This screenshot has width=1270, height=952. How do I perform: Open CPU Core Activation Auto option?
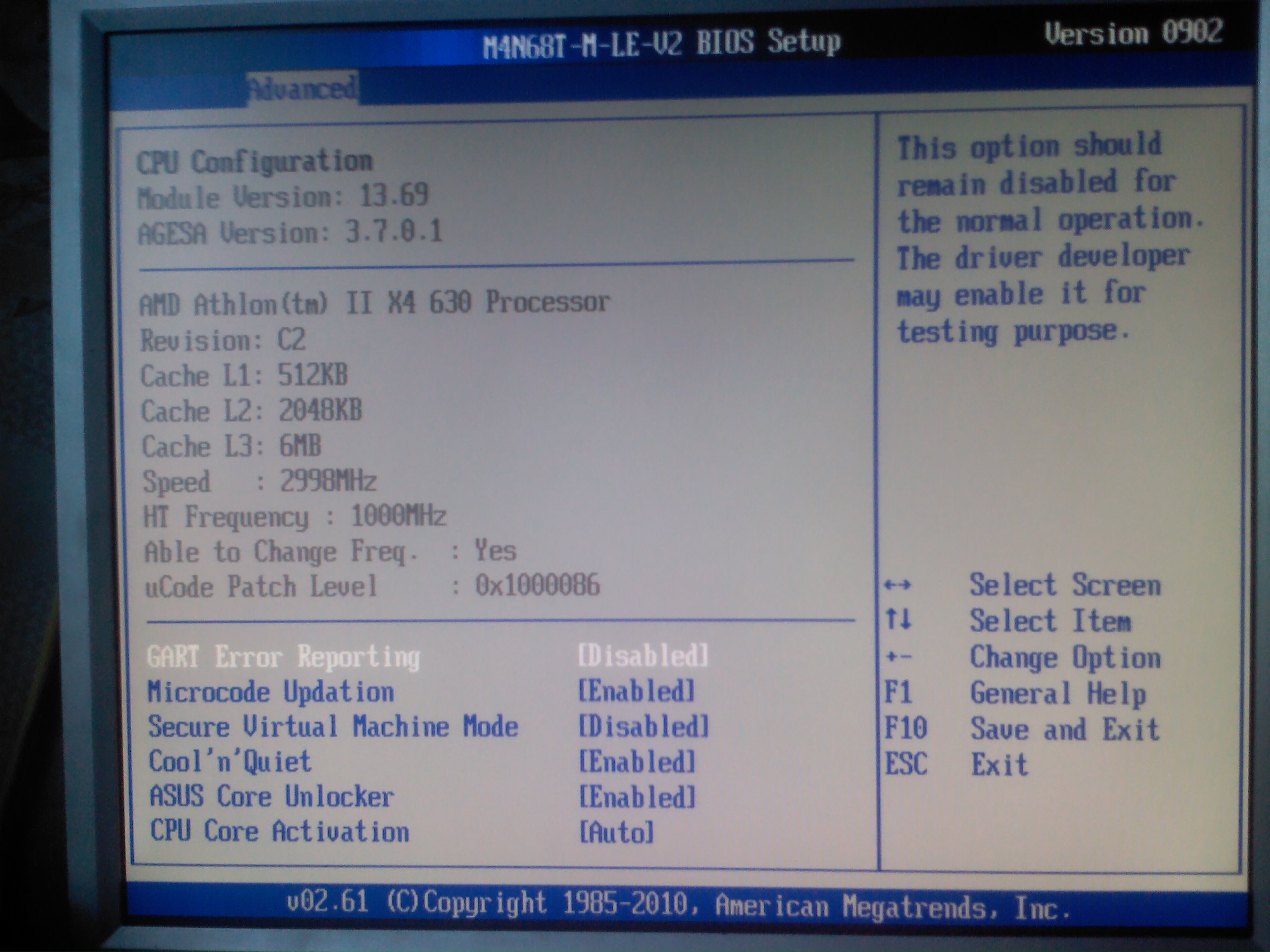click(x=616, y=832)
